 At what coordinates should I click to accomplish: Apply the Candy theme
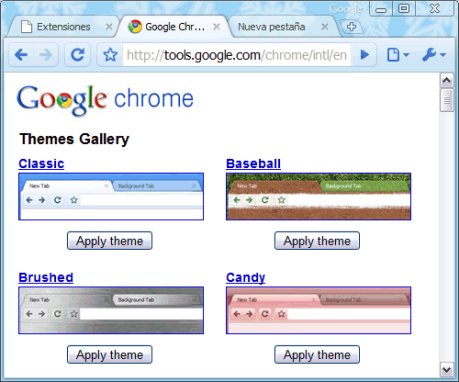pyautogui.click(x=317, y=354)
